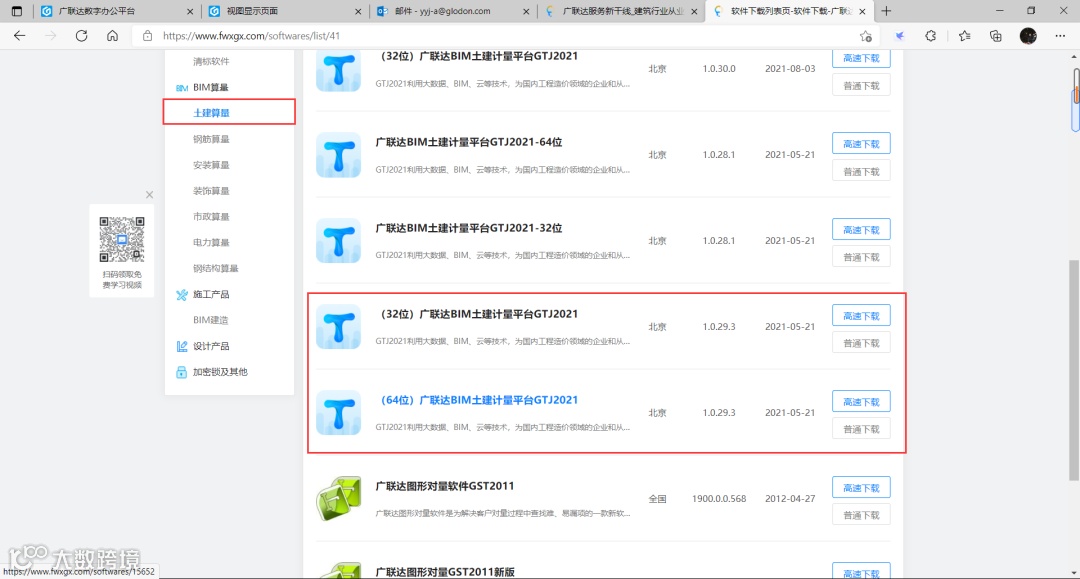Viewport: 1080px width, 579px height.
Task: Select 钢结构算量 in sidebar
Action: pyautogui.click(x=216, y=269)
